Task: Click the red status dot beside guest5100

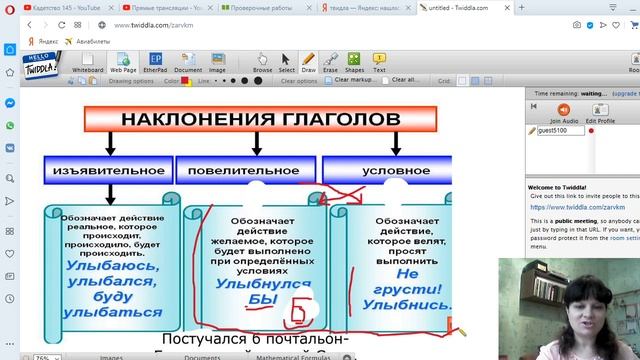Action: click(x=591, y=131)
